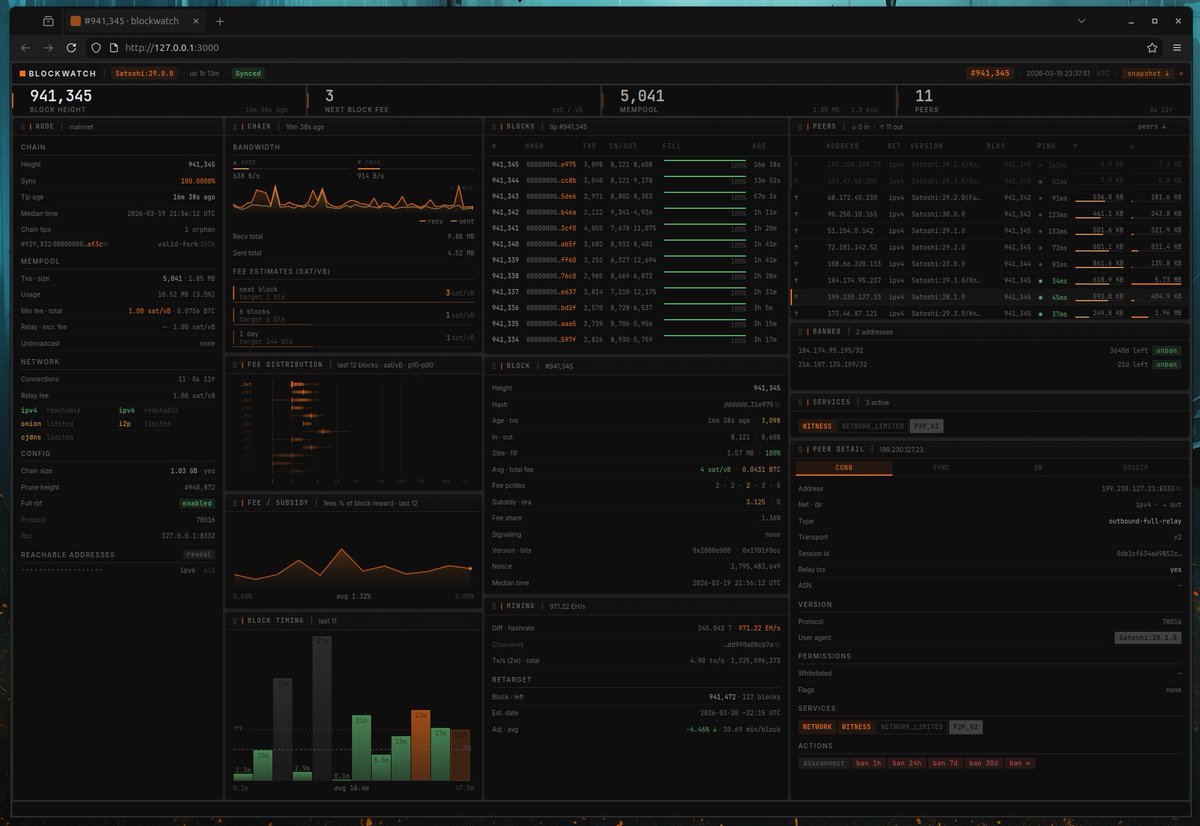Select peer row 184.174.95.237

(990, 281)
